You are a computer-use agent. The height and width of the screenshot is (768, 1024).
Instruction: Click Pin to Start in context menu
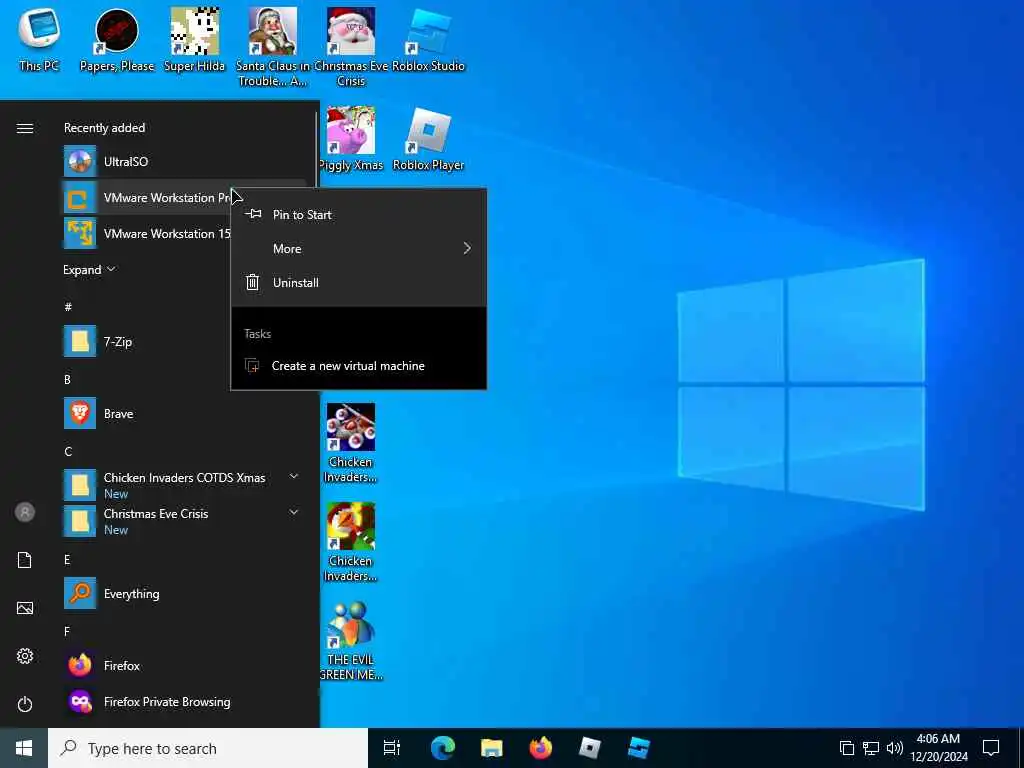tap(359, 214)
